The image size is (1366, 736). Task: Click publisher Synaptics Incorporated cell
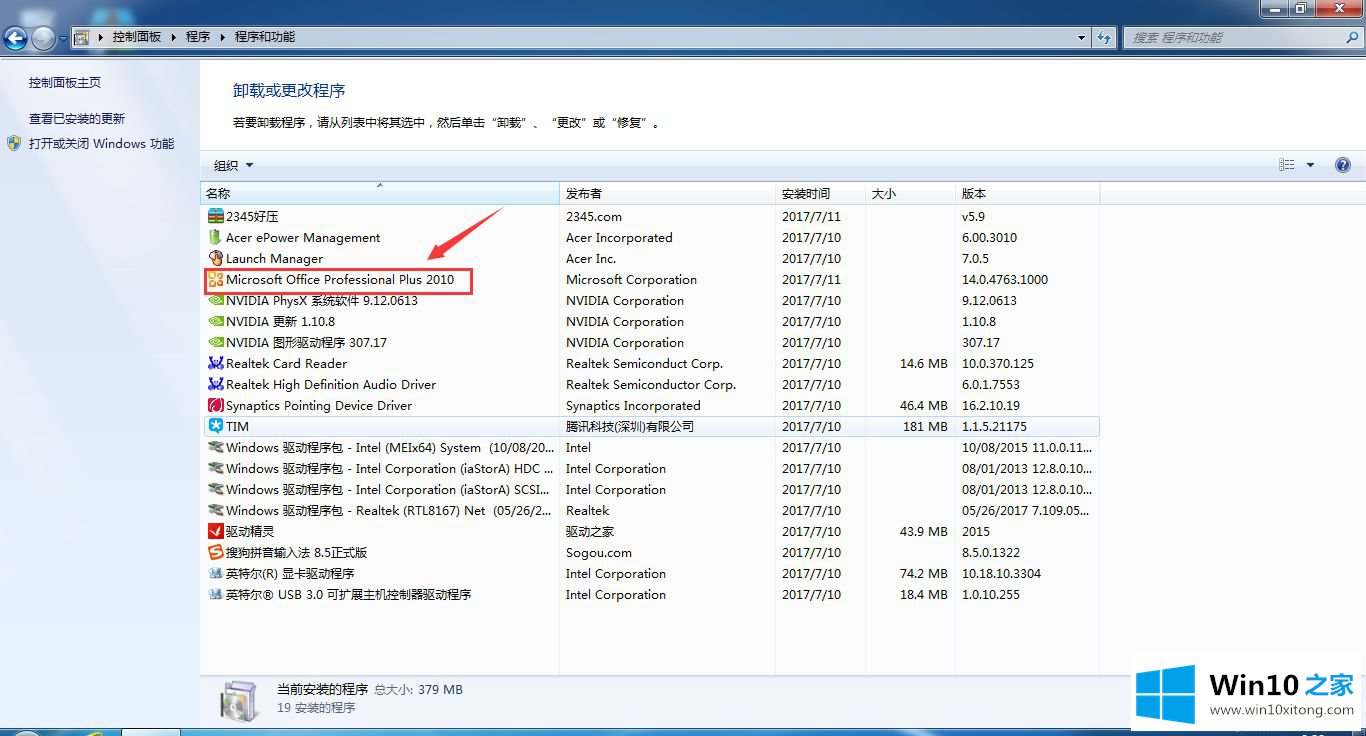[633, 406]
